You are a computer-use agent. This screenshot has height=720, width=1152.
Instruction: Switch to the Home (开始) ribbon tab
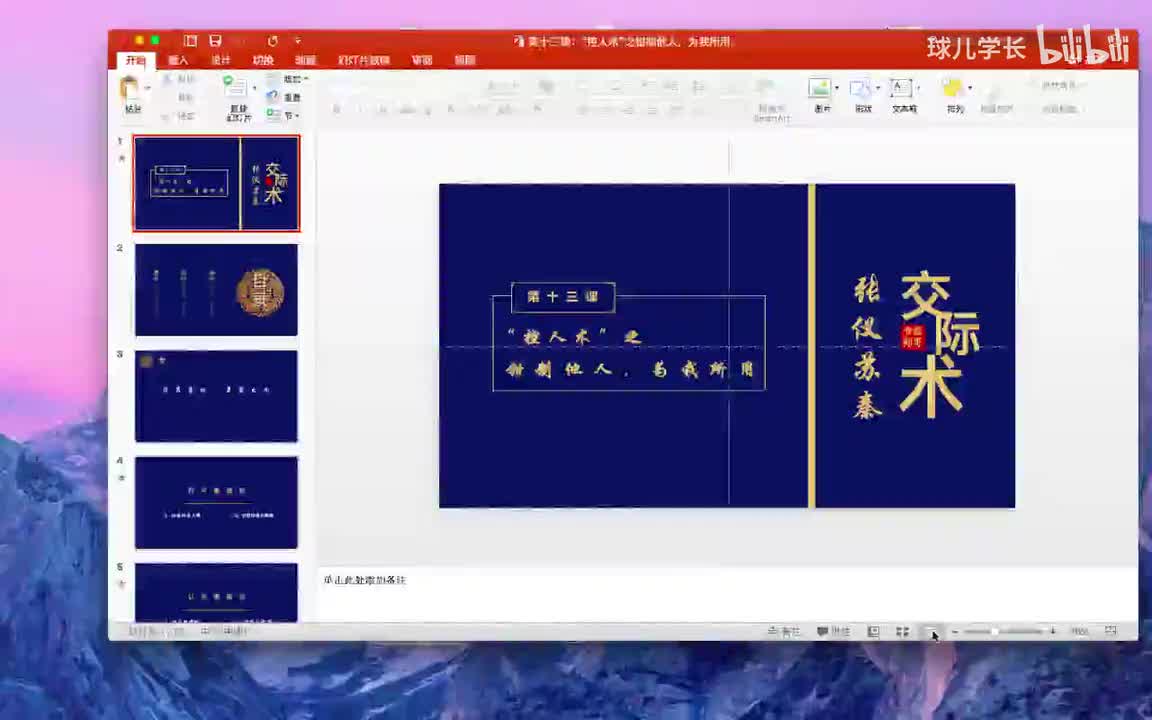pos(136,60)
